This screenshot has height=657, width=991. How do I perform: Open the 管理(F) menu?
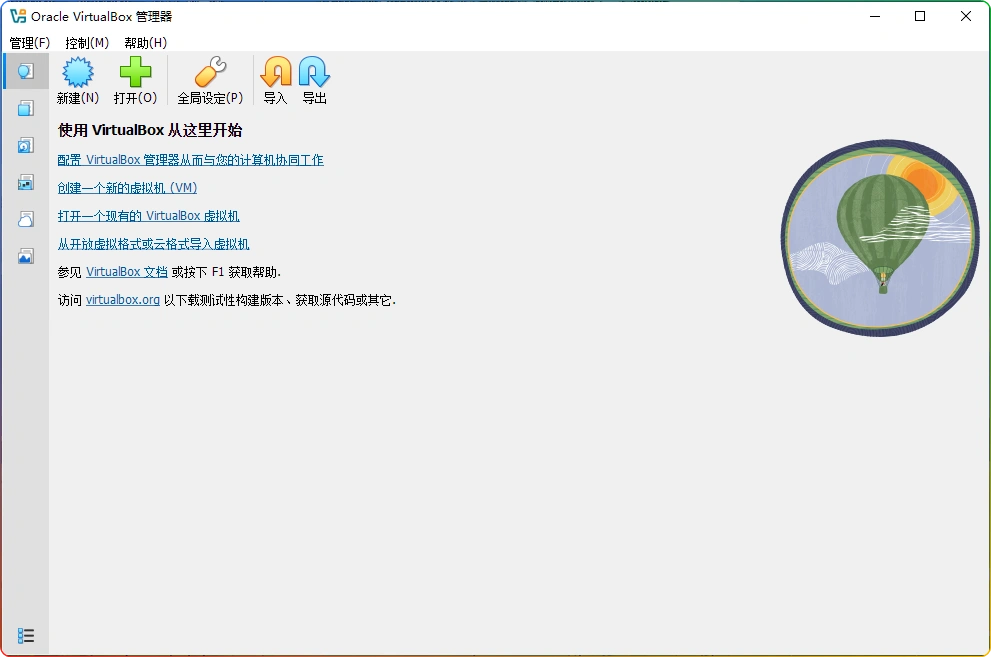[29, 43]
